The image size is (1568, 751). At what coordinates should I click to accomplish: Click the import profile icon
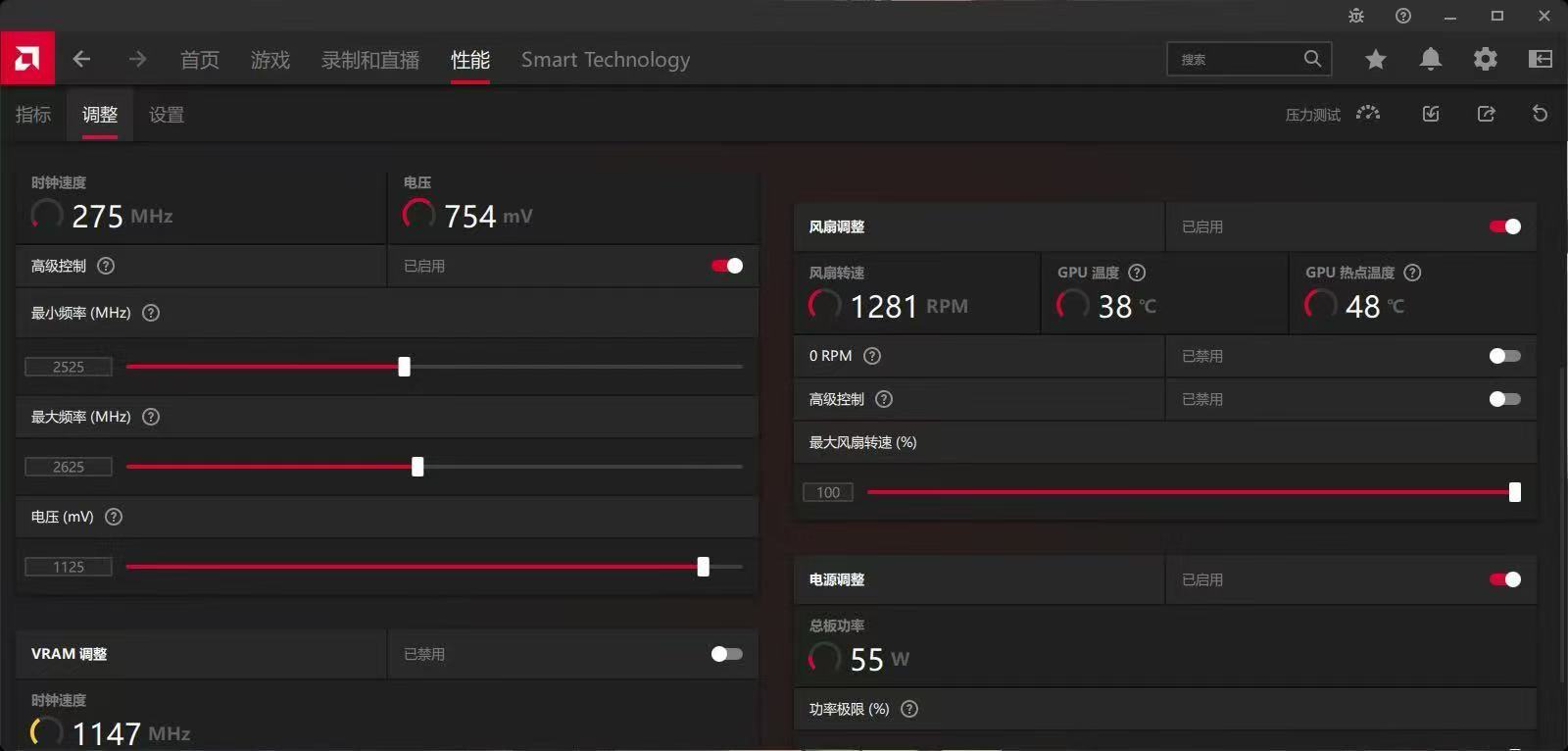point(1431,115)
